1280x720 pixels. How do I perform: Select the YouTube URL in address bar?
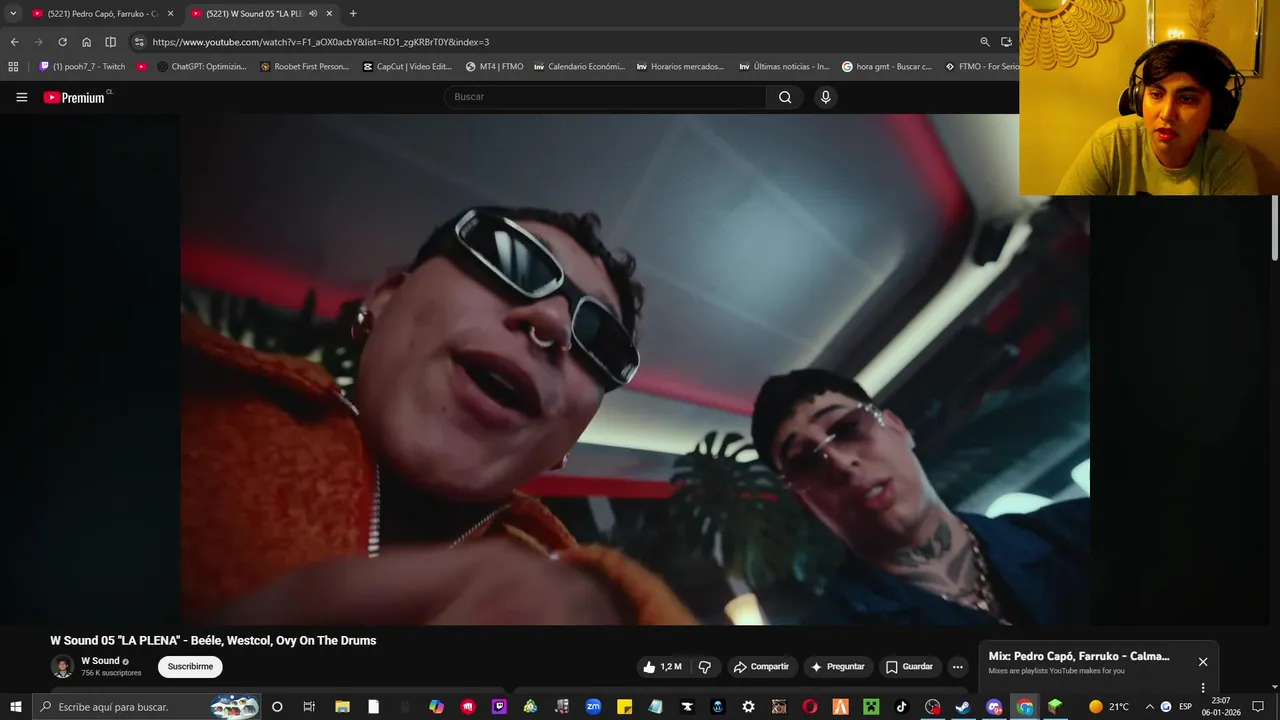tap(321, 42)
